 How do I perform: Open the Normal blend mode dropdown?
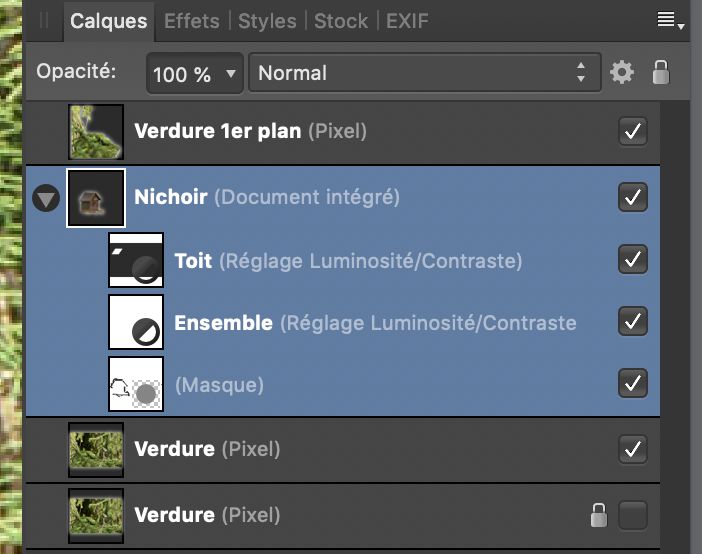click(x=421, y=73)
